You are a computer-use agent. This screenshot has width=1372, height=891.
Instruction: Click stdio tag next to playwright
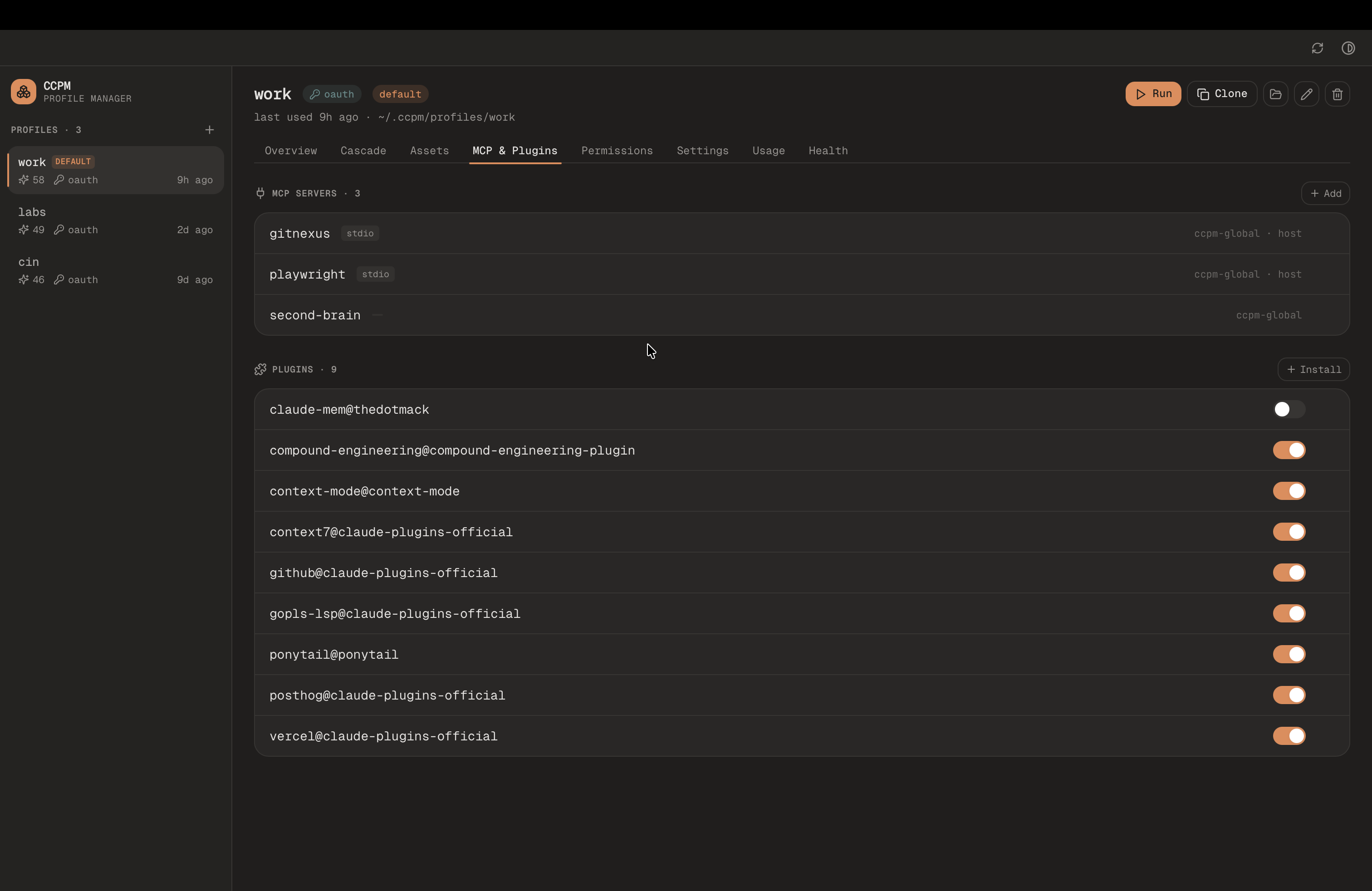click(375, 274)
